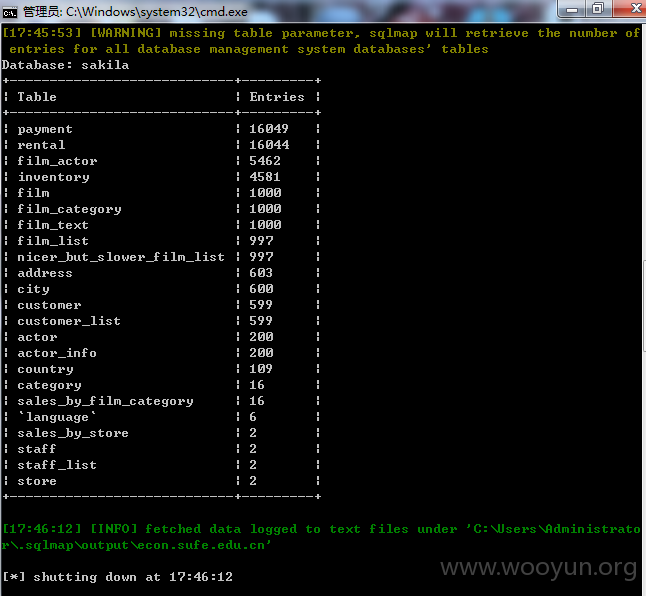
Task: Click the 'payment' table name
Action: click(x=45, y=129)
